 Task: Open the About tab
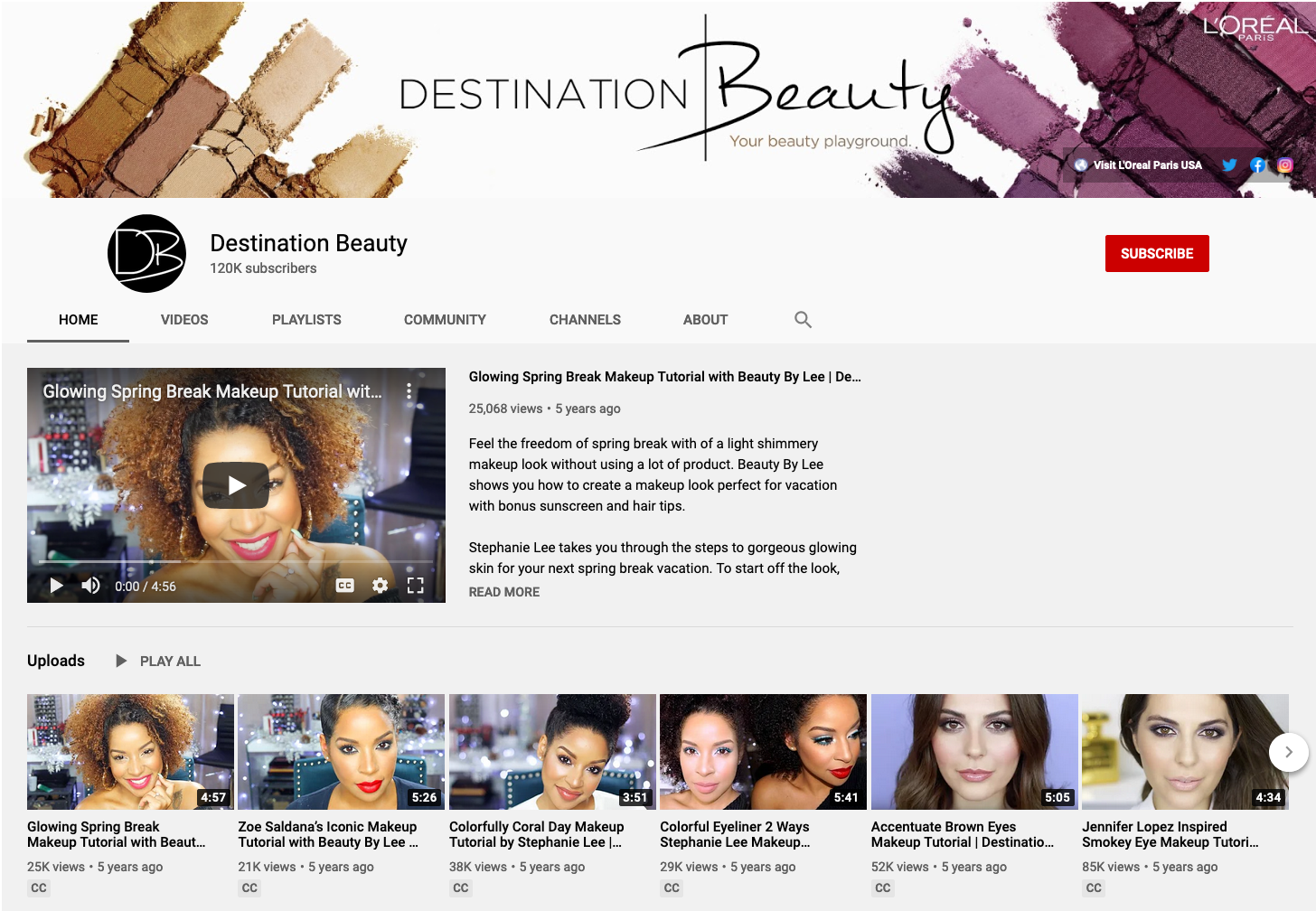click(x=705, y=320)
